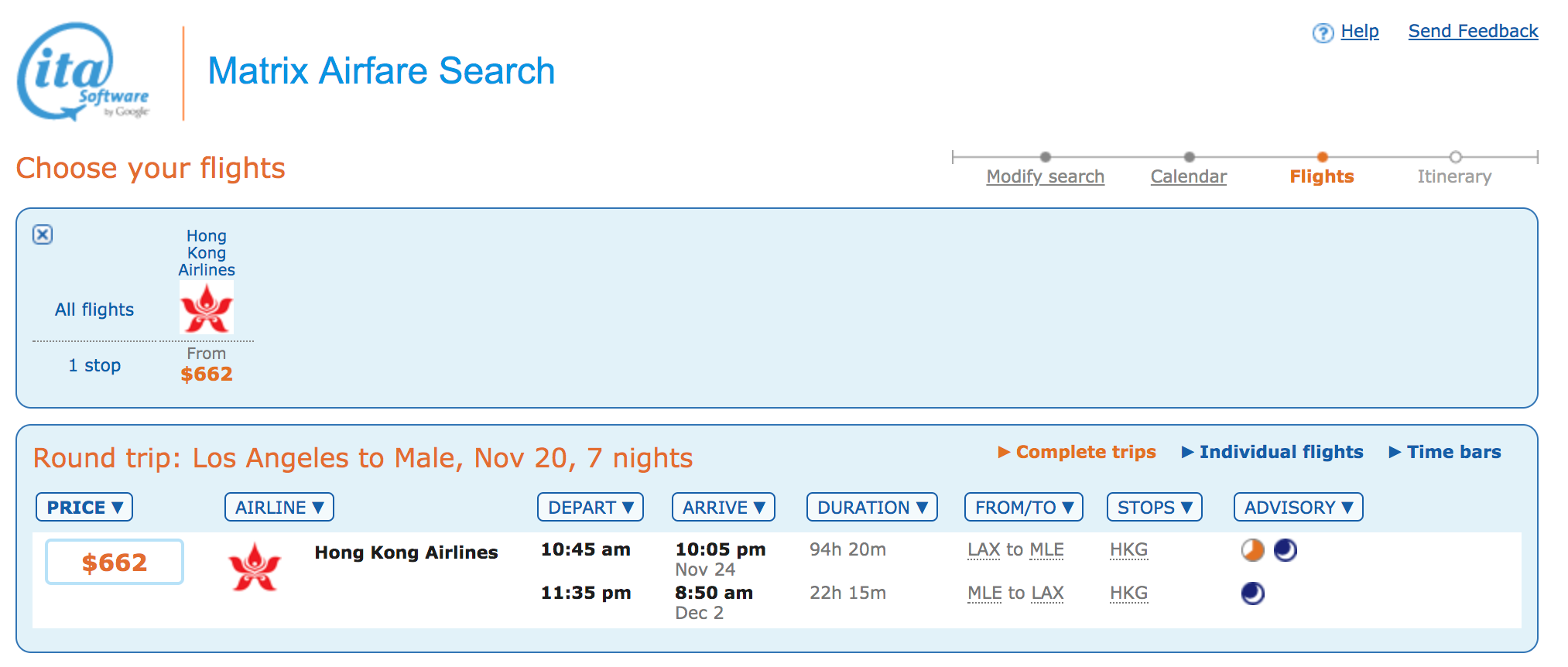Click the orange long layover advisory icon

tap(1252, 550)
